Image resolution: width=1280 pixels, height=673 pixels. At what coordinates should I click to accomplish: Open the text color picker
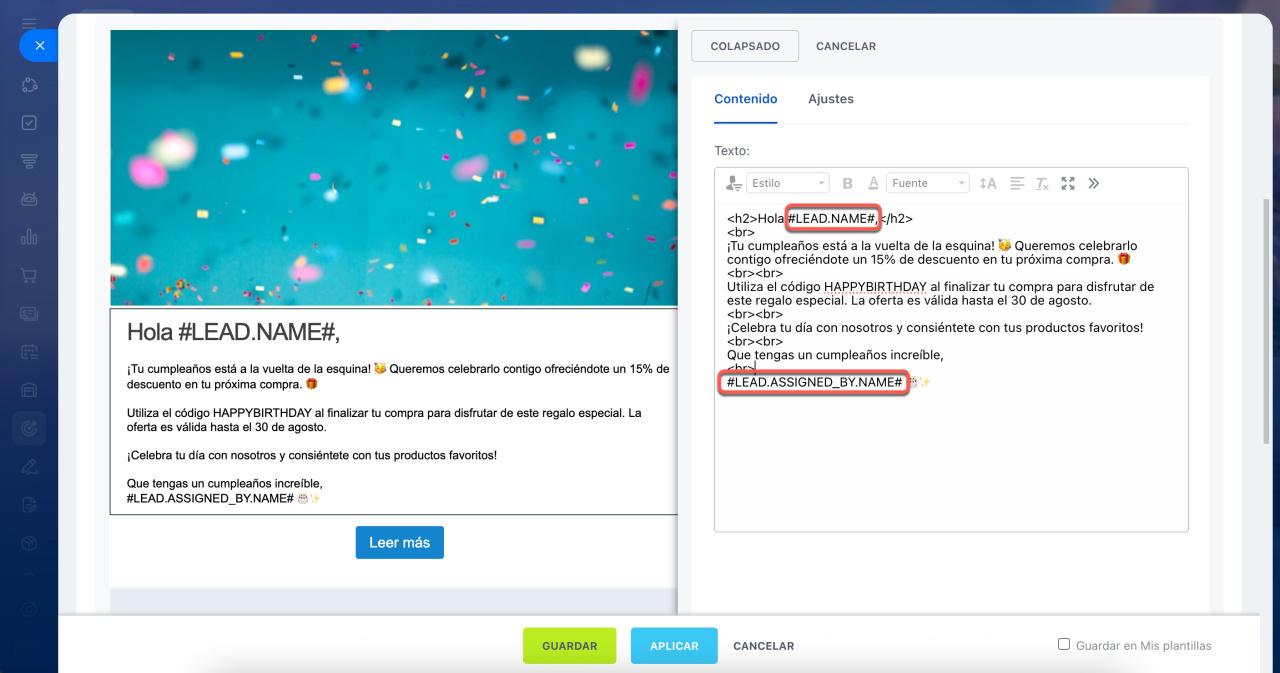click(873, 183)
